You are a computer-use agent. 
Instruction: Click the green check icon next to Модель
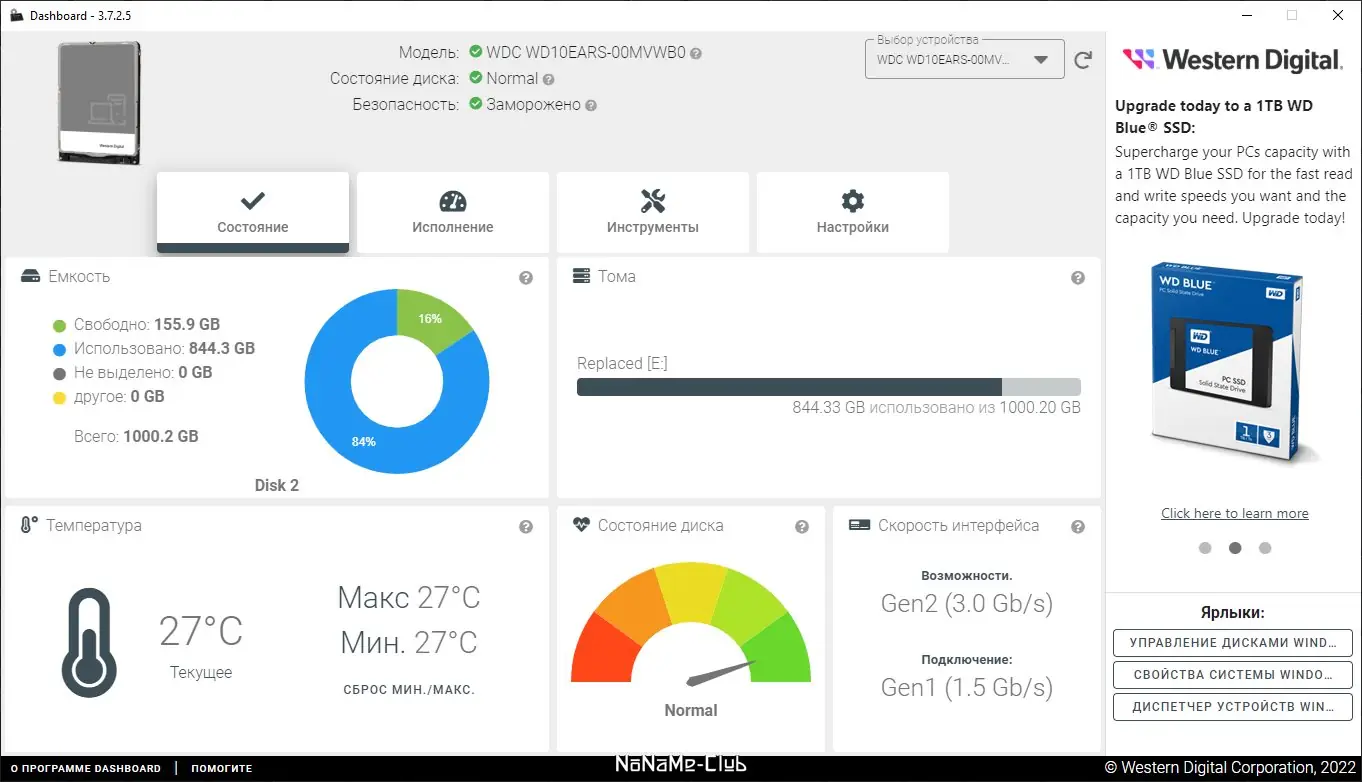pyautogui.click(x=476, y=52)
